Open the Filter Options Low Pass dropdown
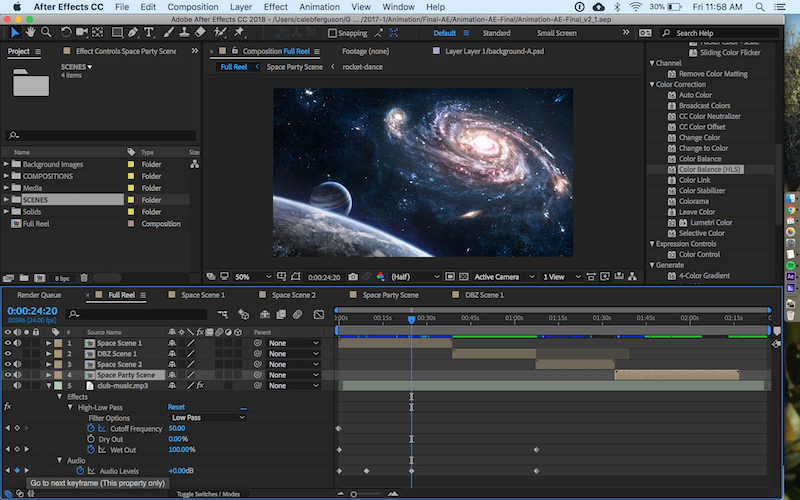 pyautogui.click(x=208, y=418)
